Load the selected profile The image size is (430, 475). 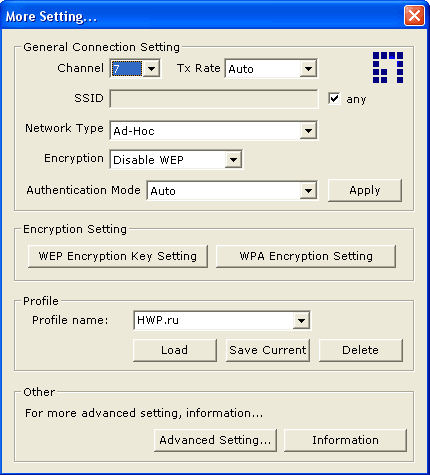click(175, 350)
